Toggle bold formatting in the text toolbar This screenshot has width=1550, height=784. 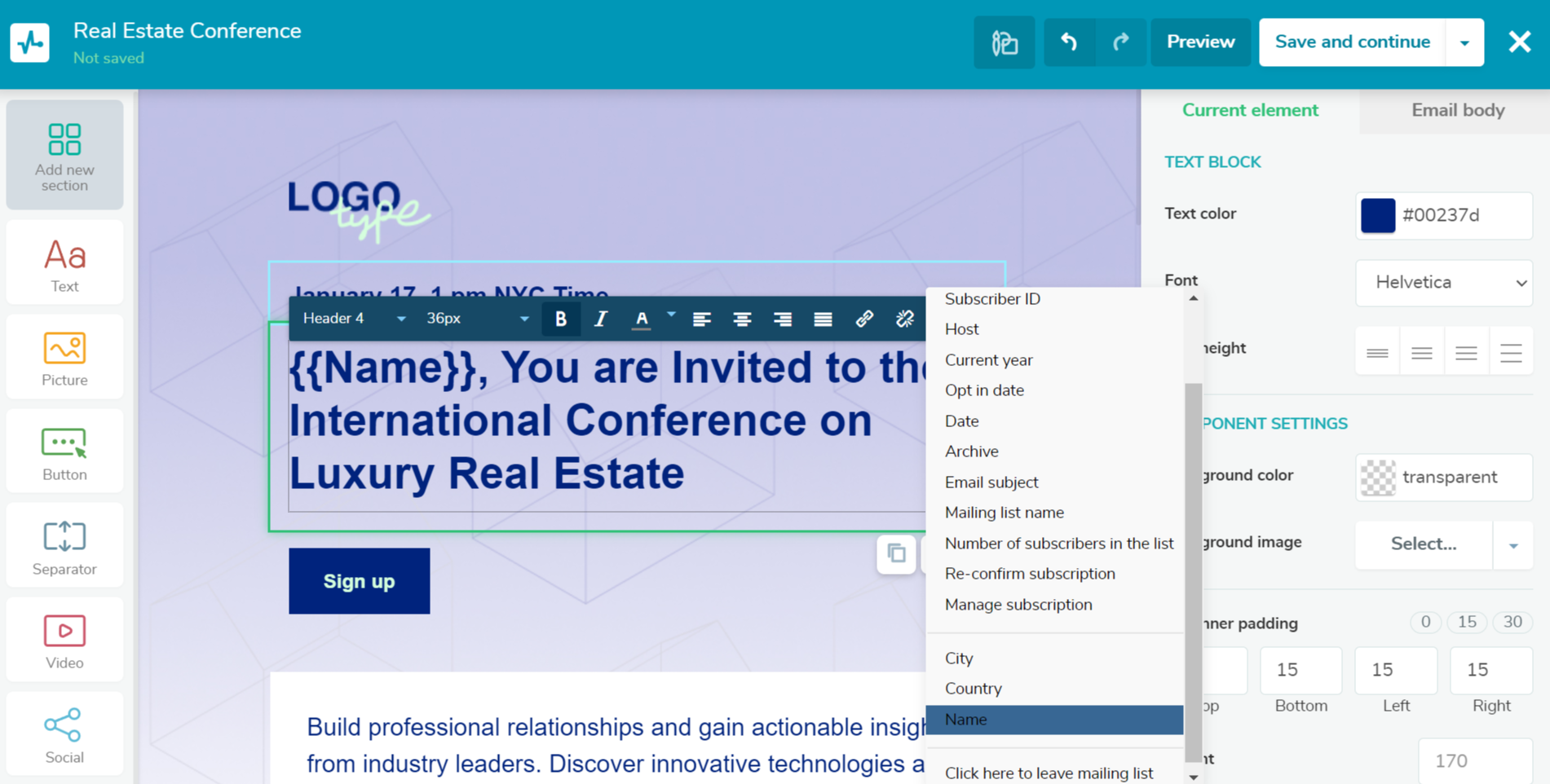pyautogui.click(x=560, y=319)
